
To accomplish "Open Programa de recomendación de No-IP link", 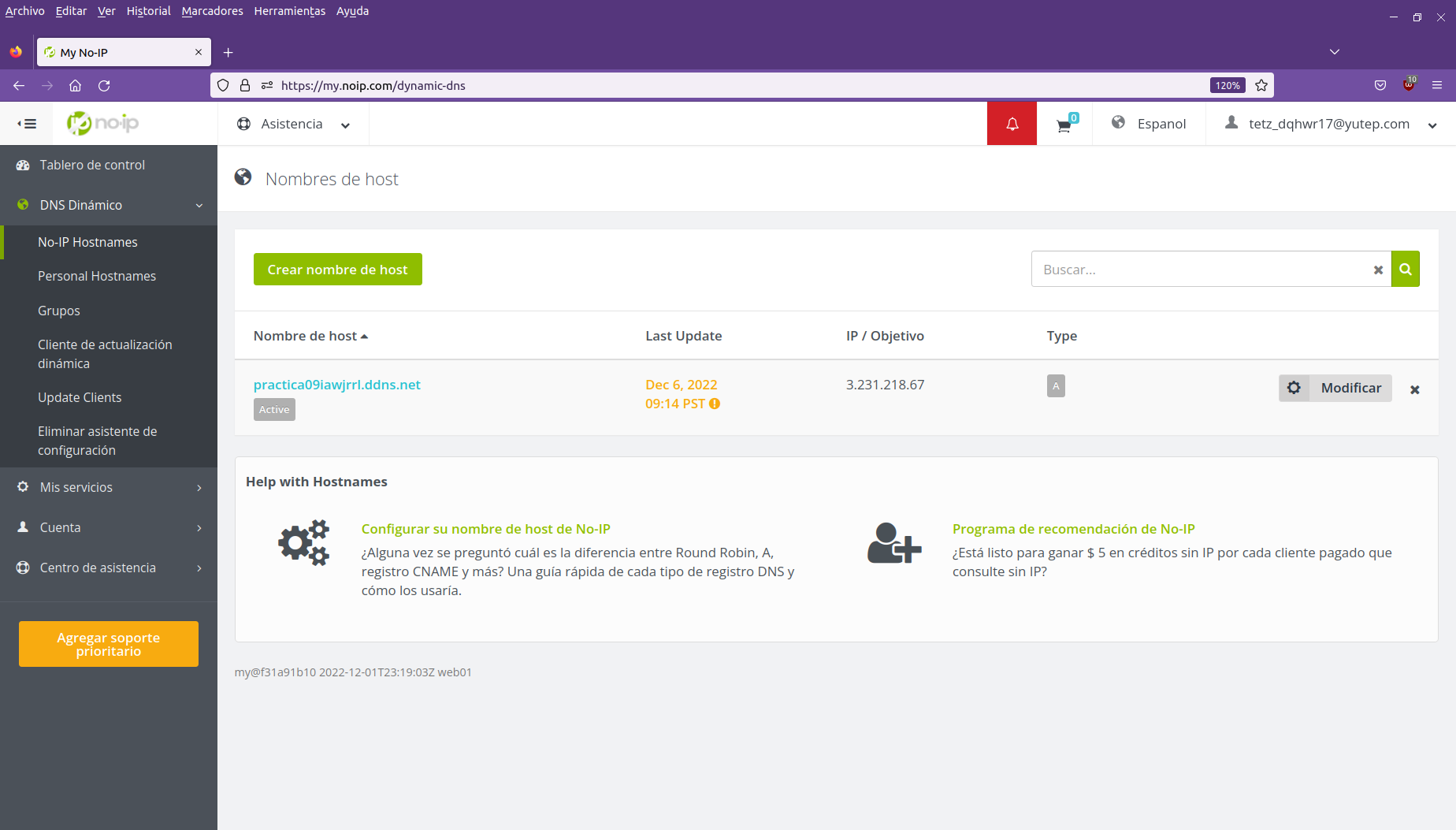I will pyautogui.click(x=1073, y=529).
